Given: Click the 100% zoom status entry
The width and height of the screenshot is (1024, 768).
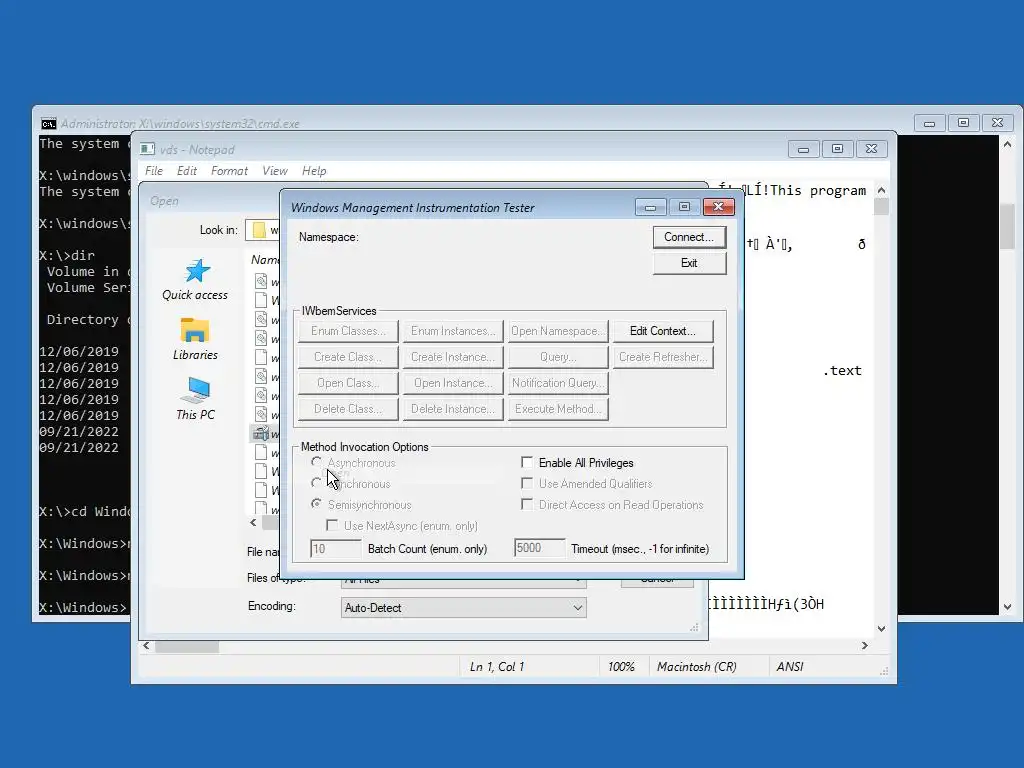Looking at the screenshot, I should pyautogui.click(x=621, y=667).
